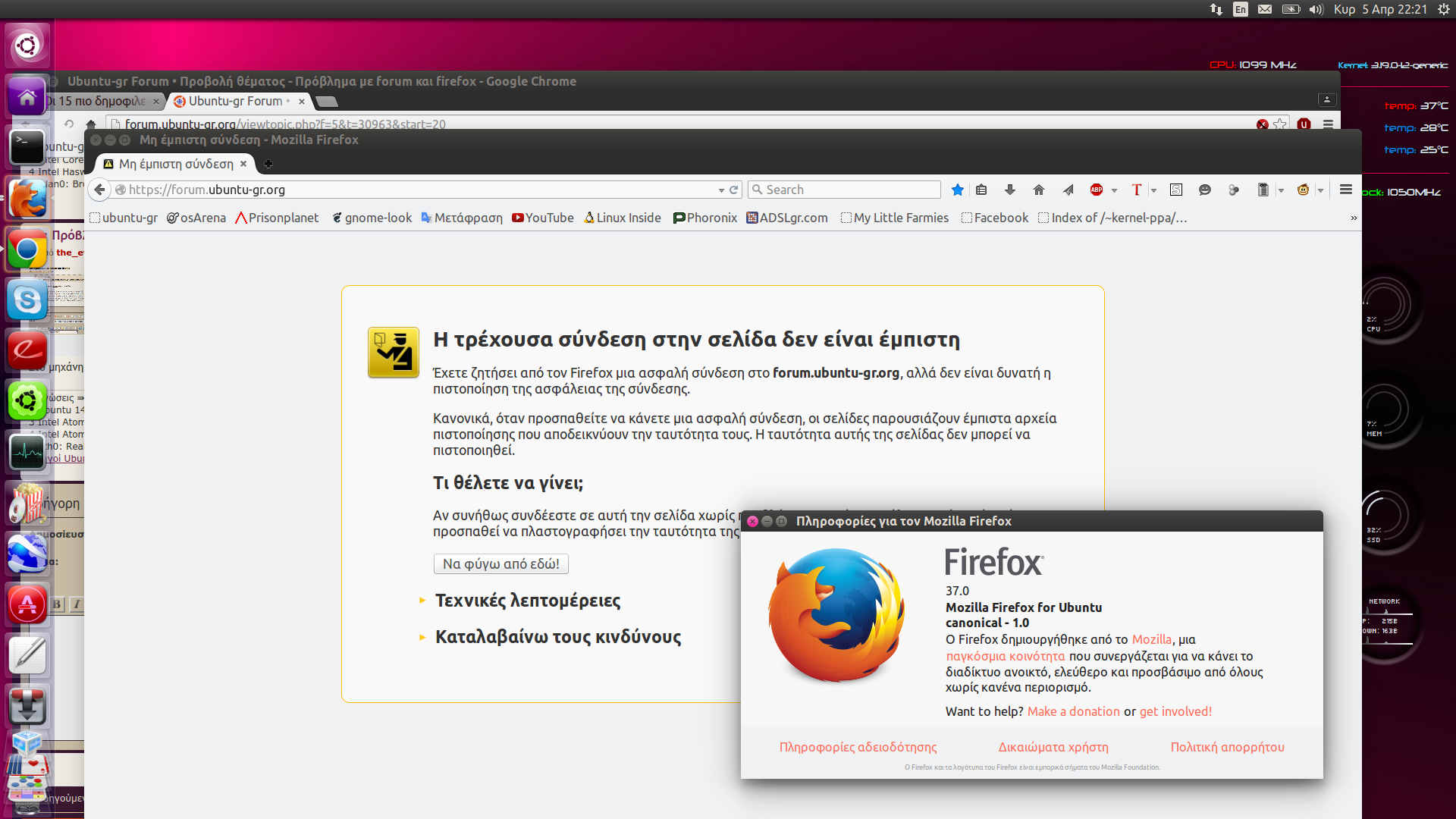This screenshot has width=1456, height=819.
Task: Open the Firefox hamburger menu
Action: [x=1346, y=190]
